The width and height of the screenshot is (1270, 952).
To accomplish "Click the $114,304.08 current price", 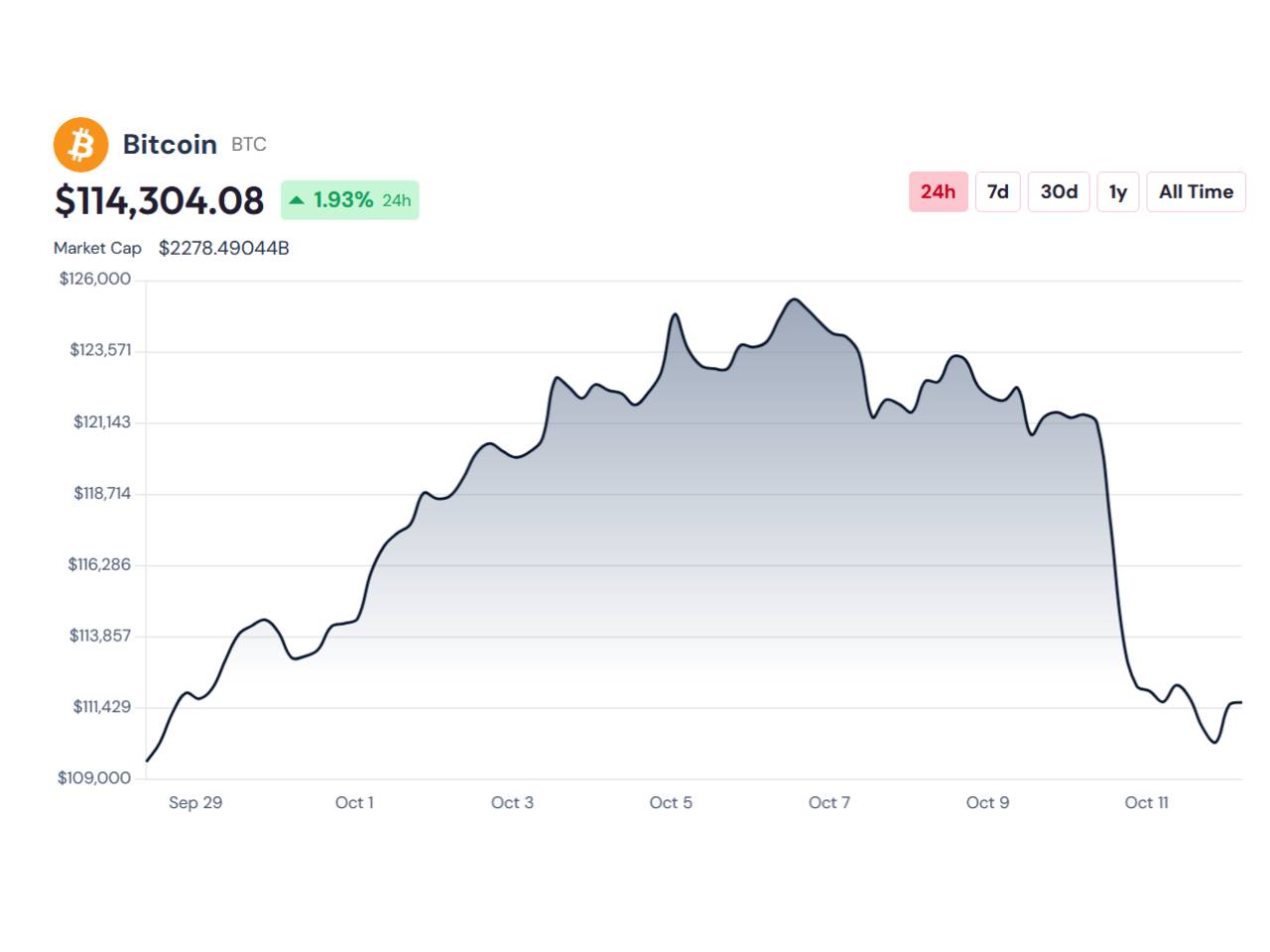I will click(x=159, y=200).
